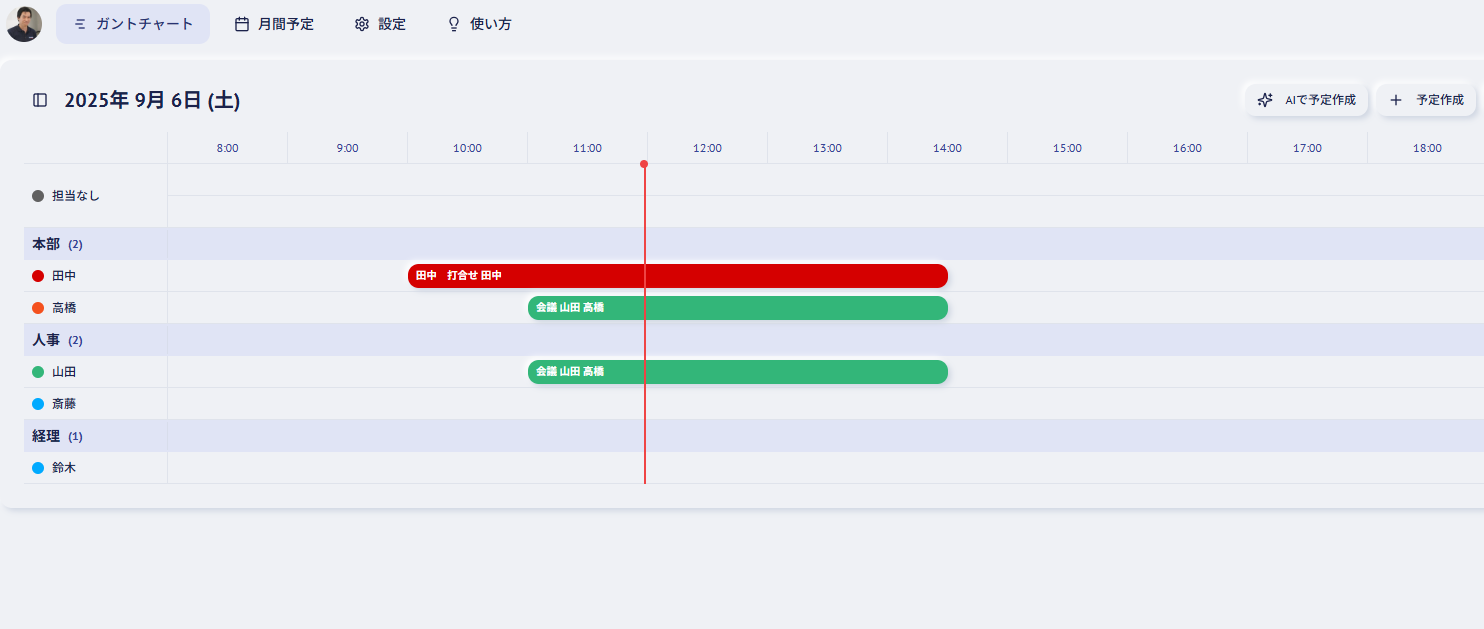Click the Gantt chart icon in ガントチャート tab
The width and height of the screenshot is (1484, 629).
point(80,24)
